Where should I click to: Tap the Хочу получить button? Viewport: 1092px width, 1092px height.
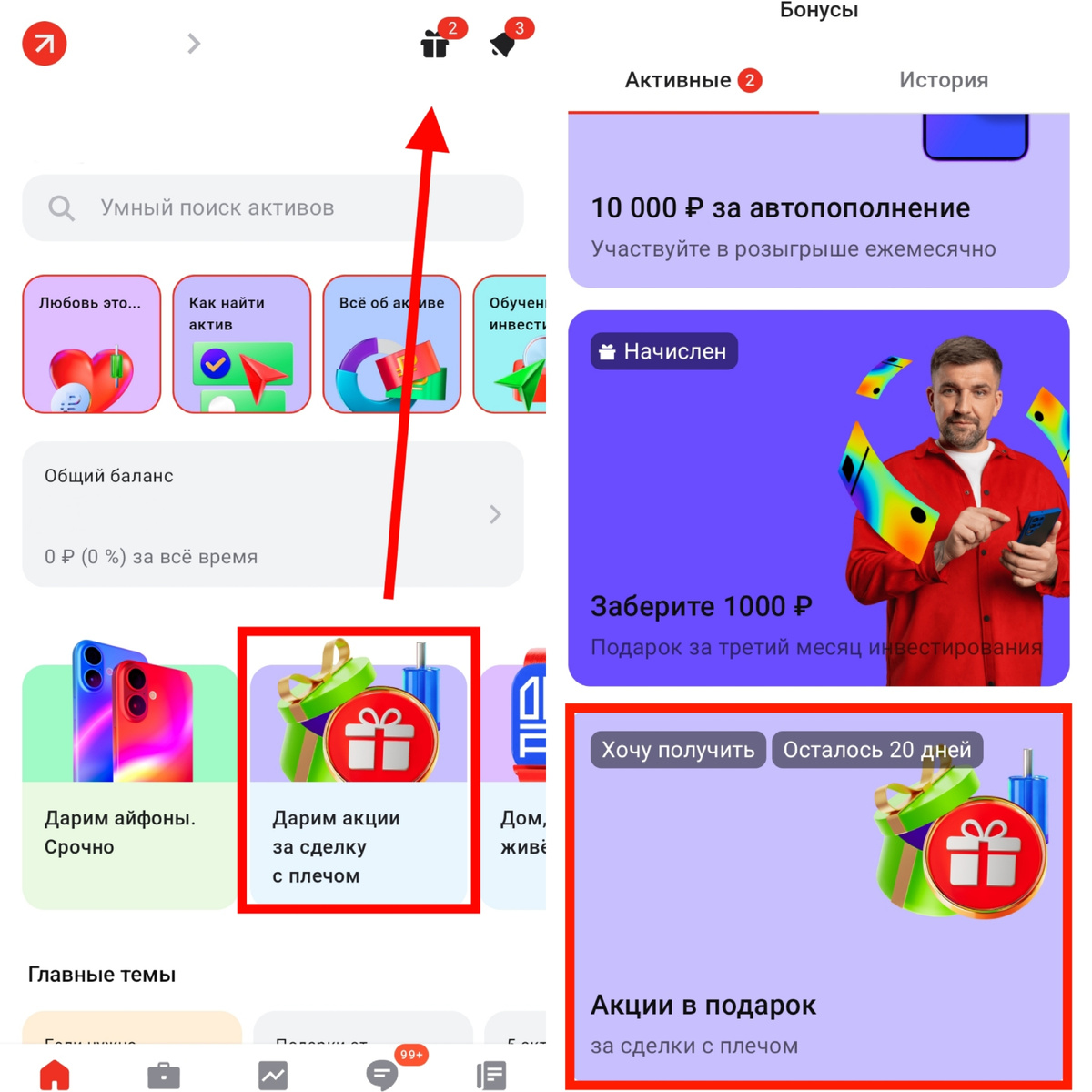(678, 750)
